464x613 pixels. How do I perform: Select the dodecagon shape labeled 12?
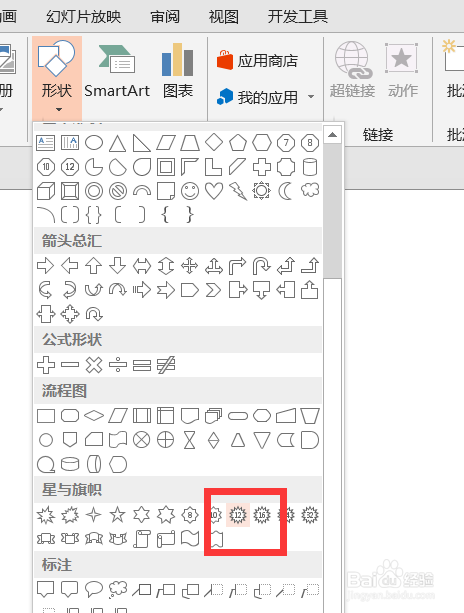(70, 167)
